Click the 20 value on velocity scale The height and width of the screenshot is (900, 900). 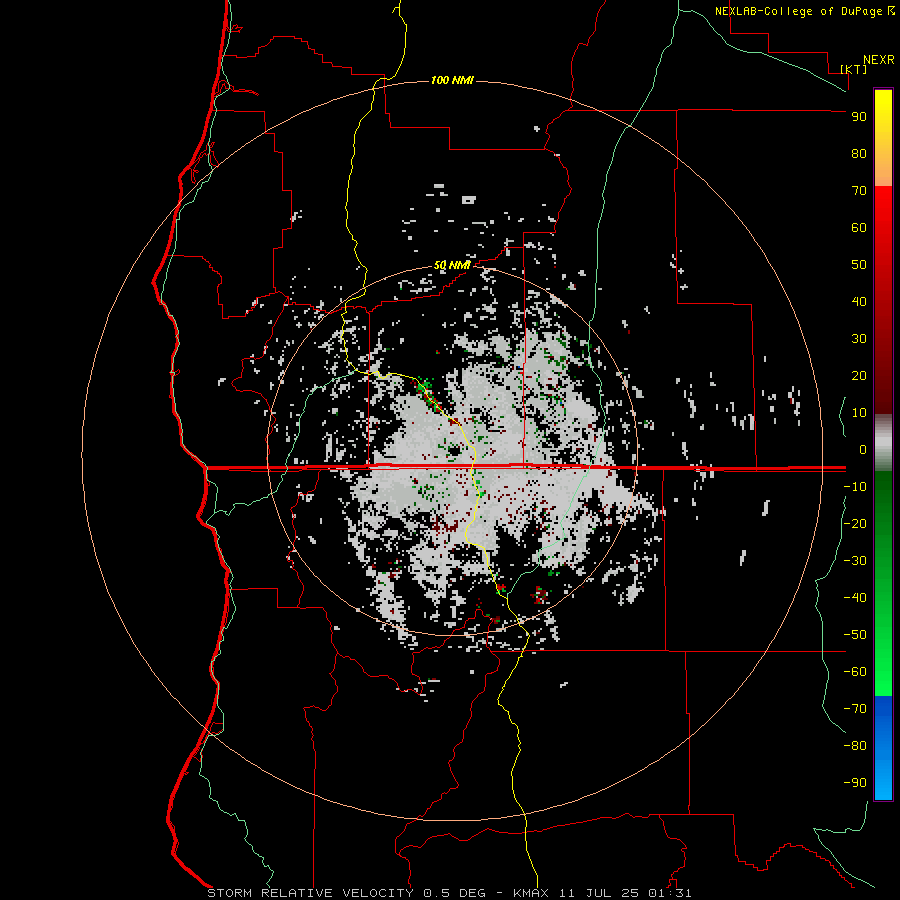pos(859,375)
